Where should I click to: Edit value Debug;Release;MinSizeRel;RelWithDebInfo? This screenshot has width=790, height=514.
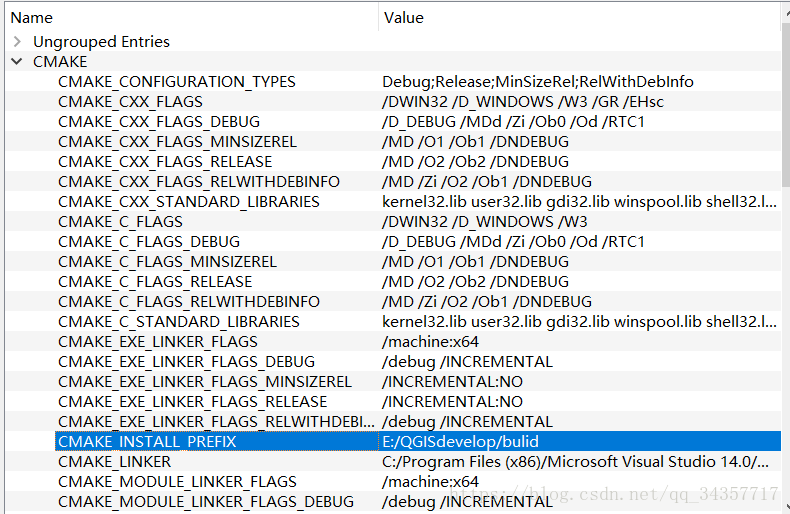point(538,82)
